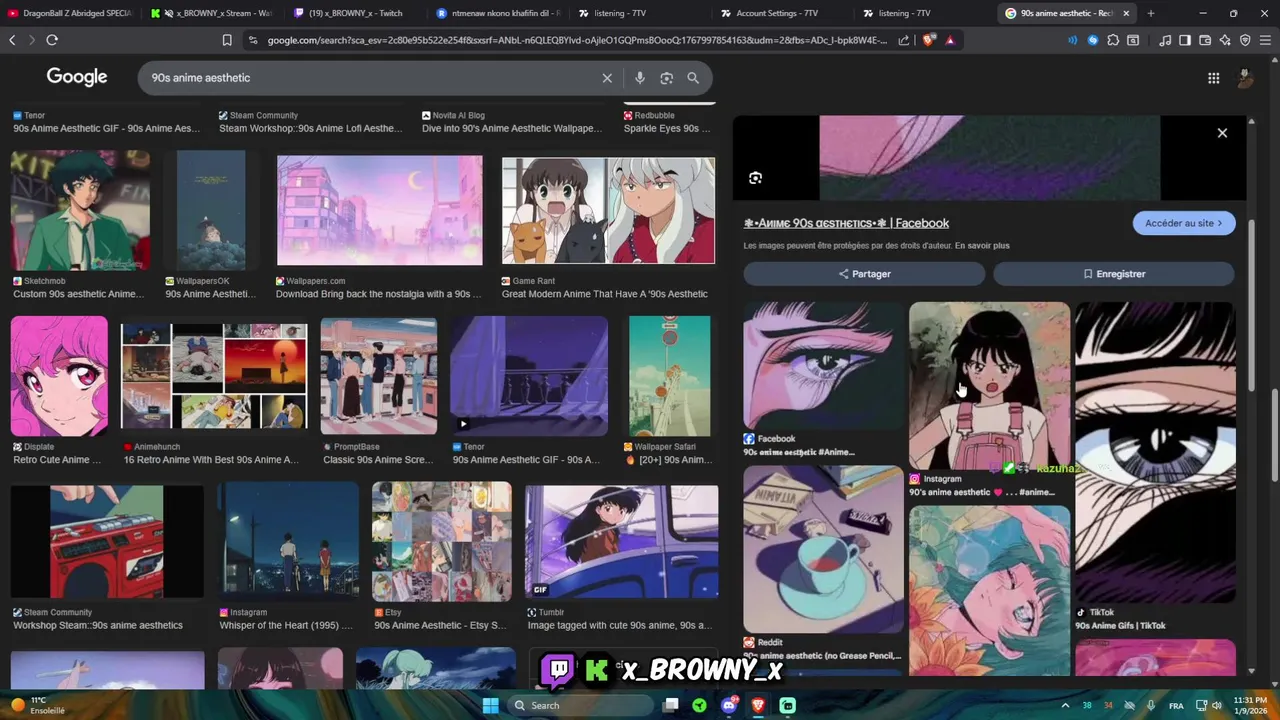Open the Whisper of the Heart thumbnail
The image size is (1280, 720).
click(x=289, y=540)
